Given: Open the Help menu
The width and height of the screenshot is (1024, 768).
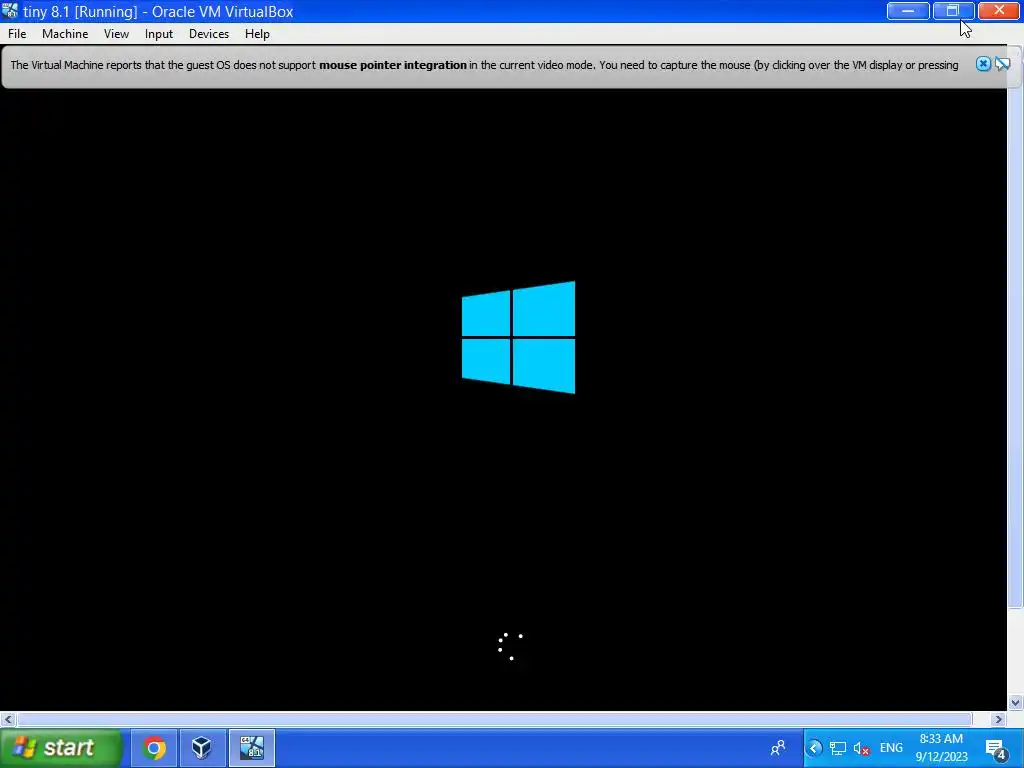Looking at the screenshot, I should tap(257, 34).
